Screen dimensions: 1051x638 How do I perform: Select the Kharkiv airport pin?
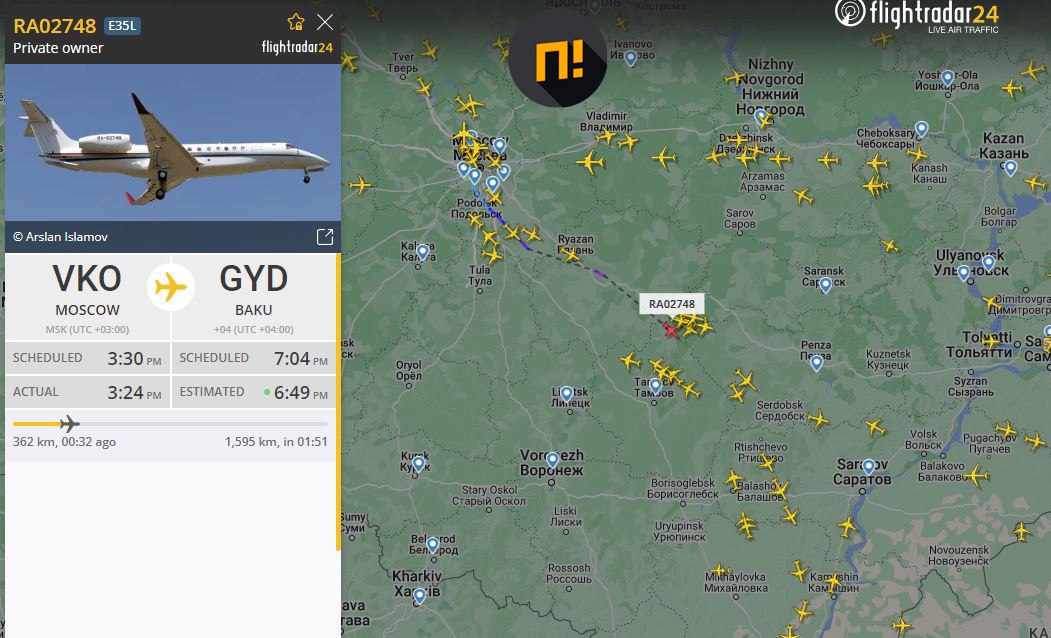point(420,595)
